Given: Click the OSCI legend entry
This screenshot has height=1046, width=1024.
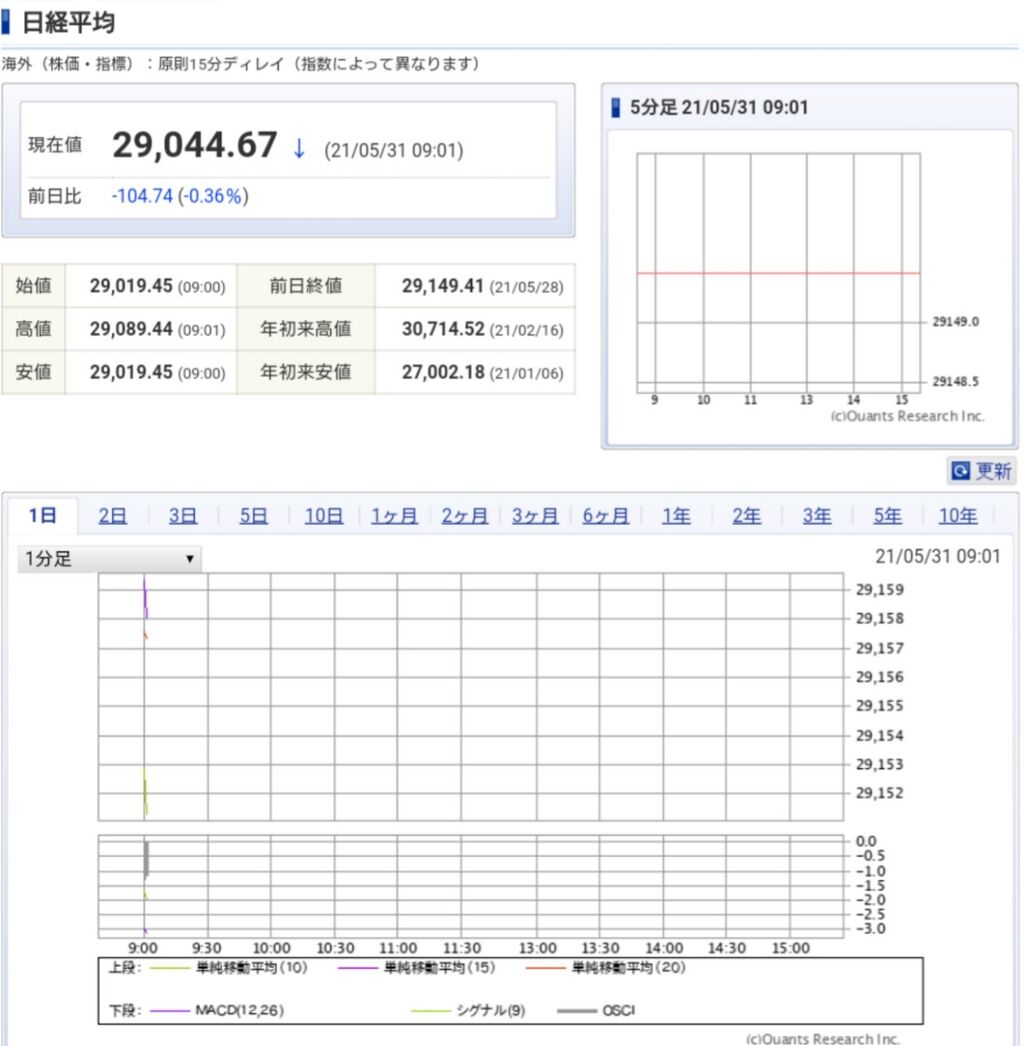Looking at the screenshot, I should coord(596,1011).
